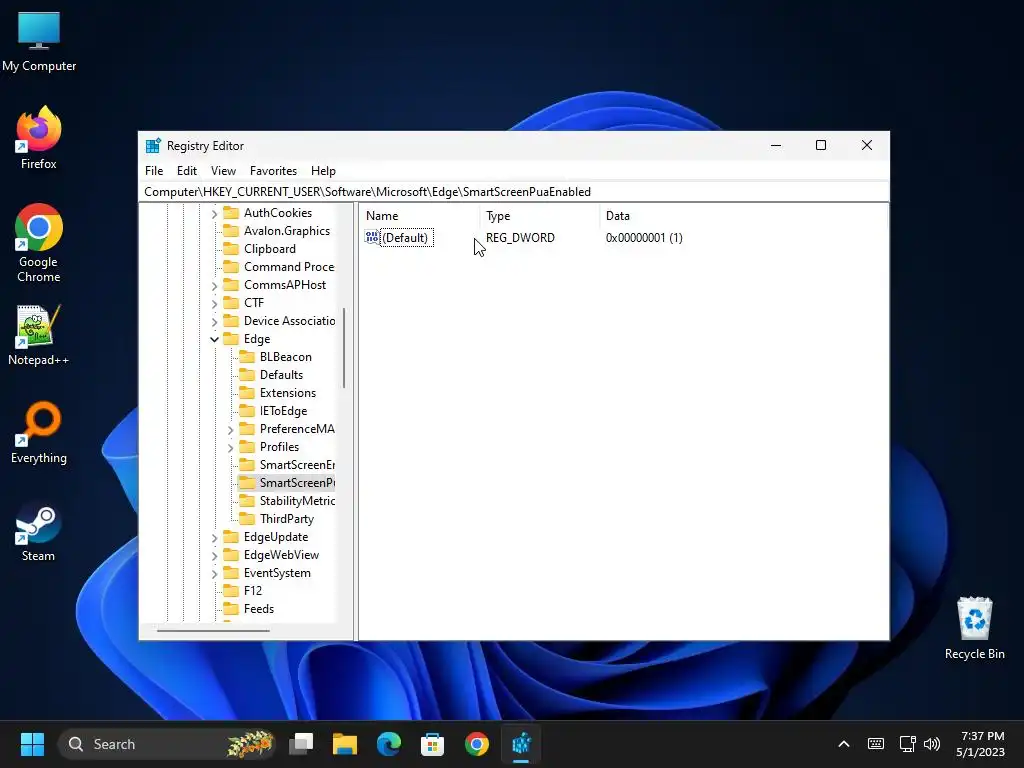Open Task View from the taskbar

(x=301, y=744)
